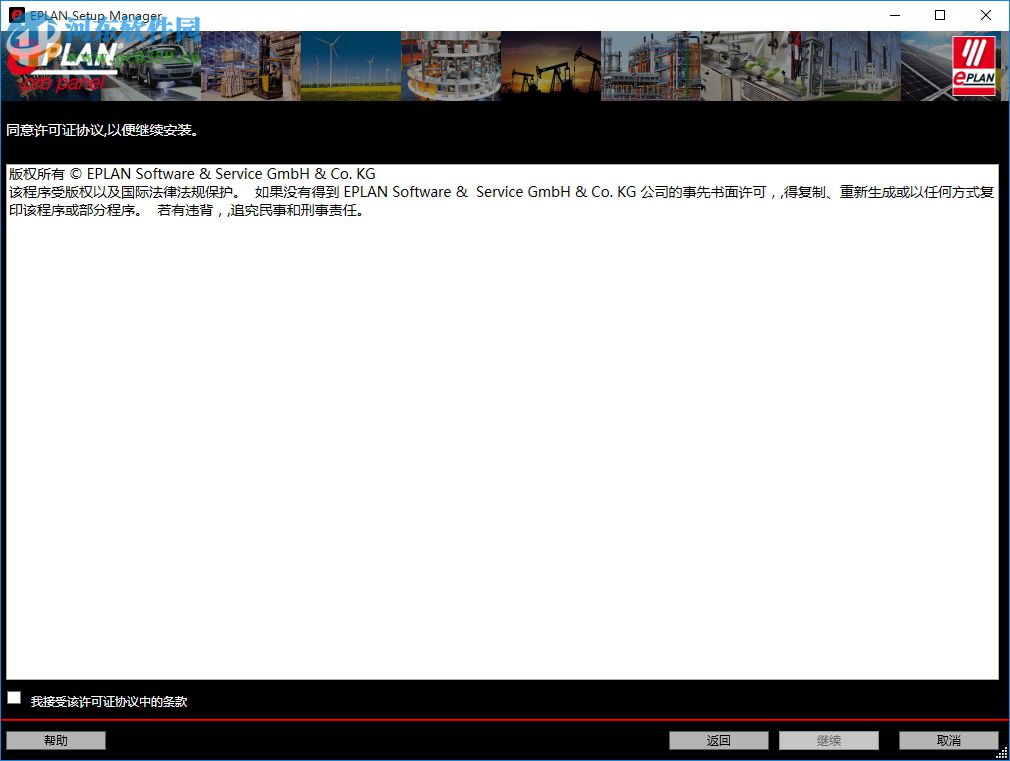Click the 返回 back button
1010x761 pixels.
coord(718,740)
